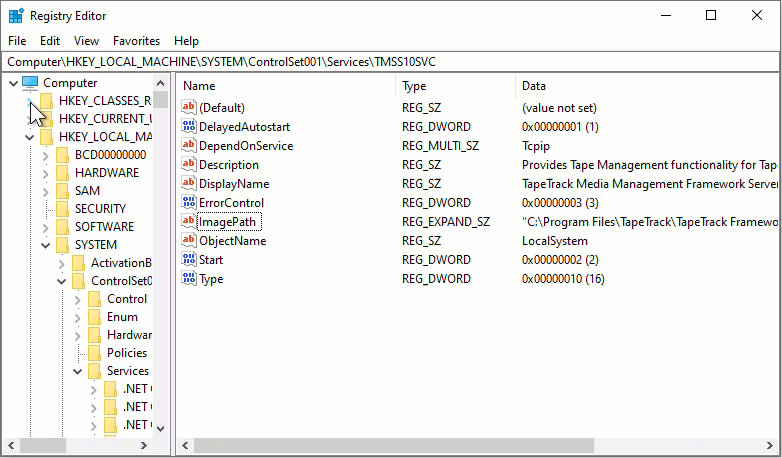Open the Favorites menu
The width and height of the screenshot is (782, 458).
136,41
